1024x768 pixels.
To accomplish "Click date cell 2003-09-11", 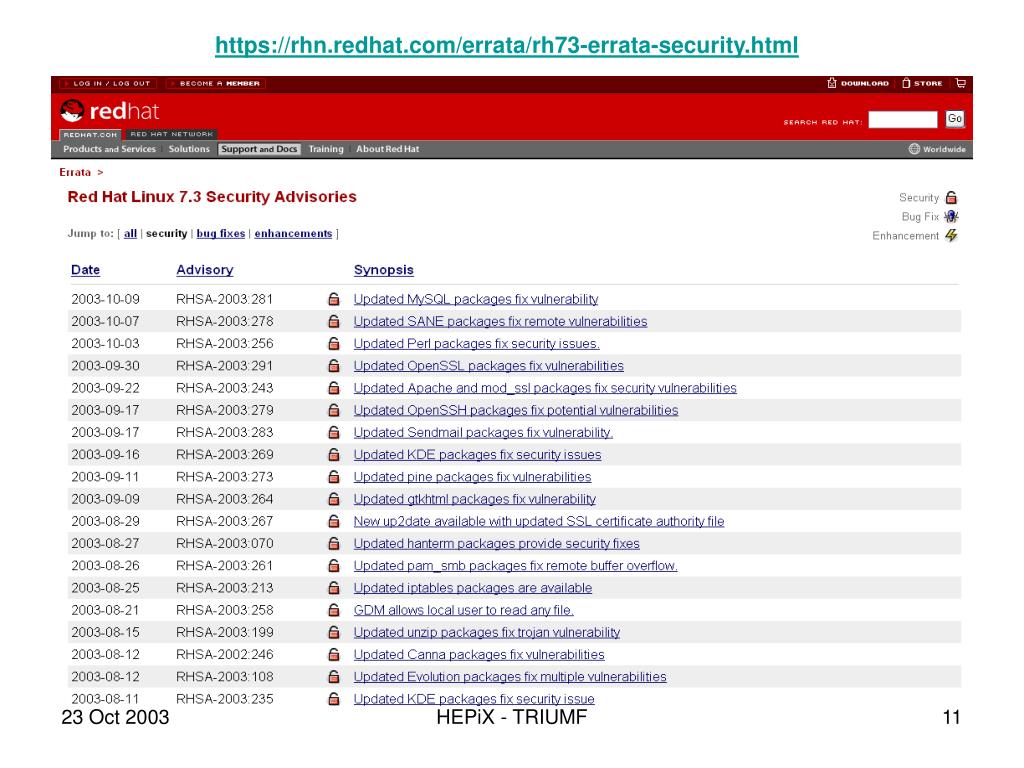I will (x=105, y=477).
